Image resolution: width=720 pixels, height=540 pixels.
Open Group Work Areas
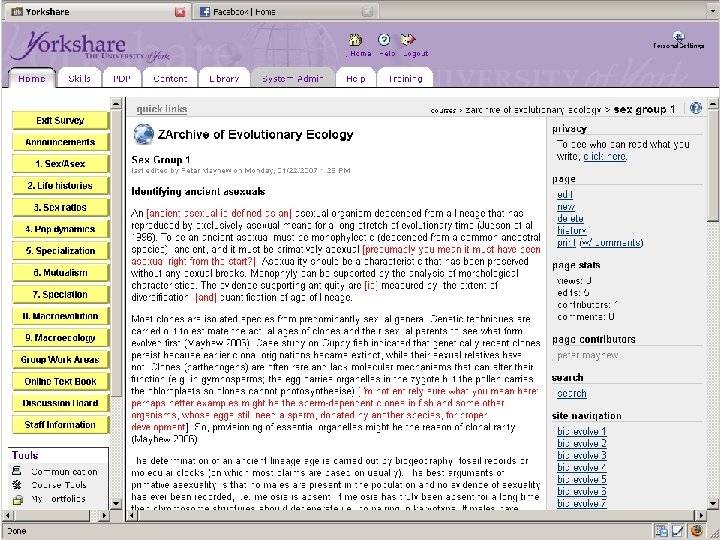60,360
